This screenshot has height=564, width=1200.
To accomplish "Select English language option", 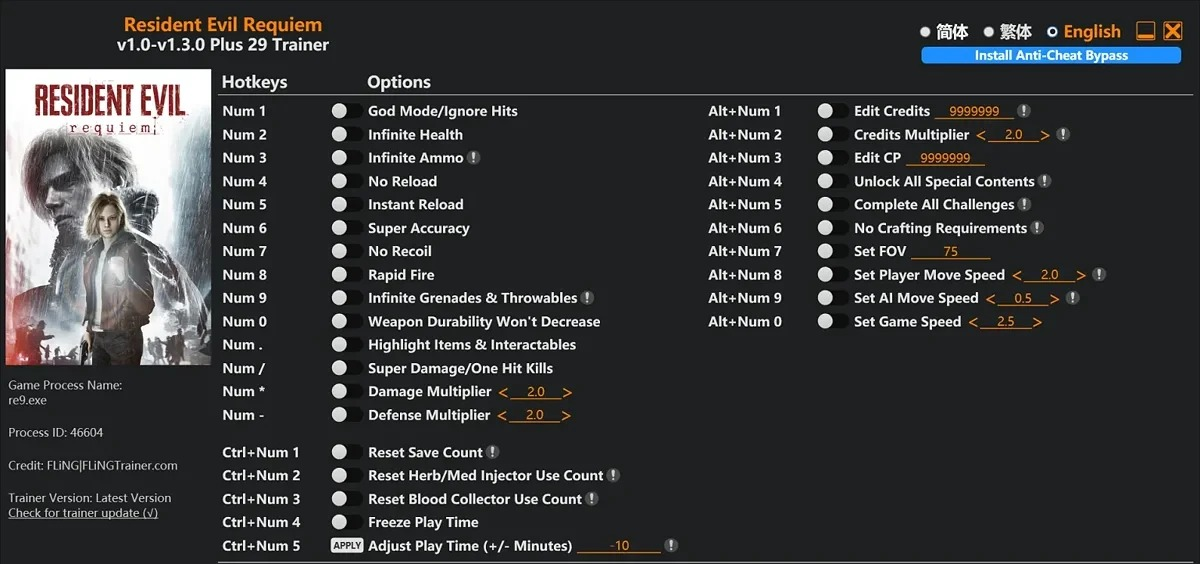I will (x=1084, y=32).
